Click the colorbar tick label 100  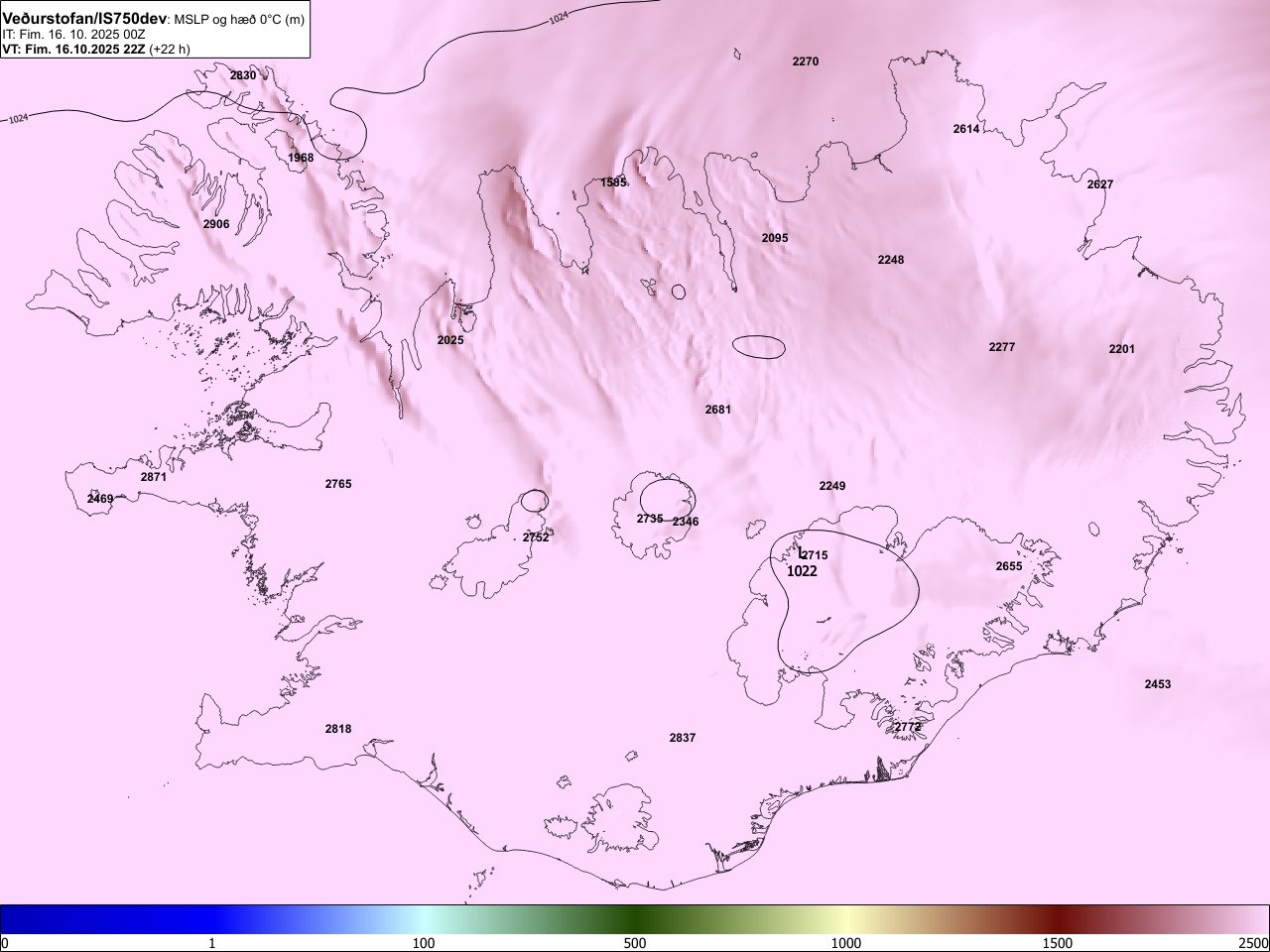point(424,943)
